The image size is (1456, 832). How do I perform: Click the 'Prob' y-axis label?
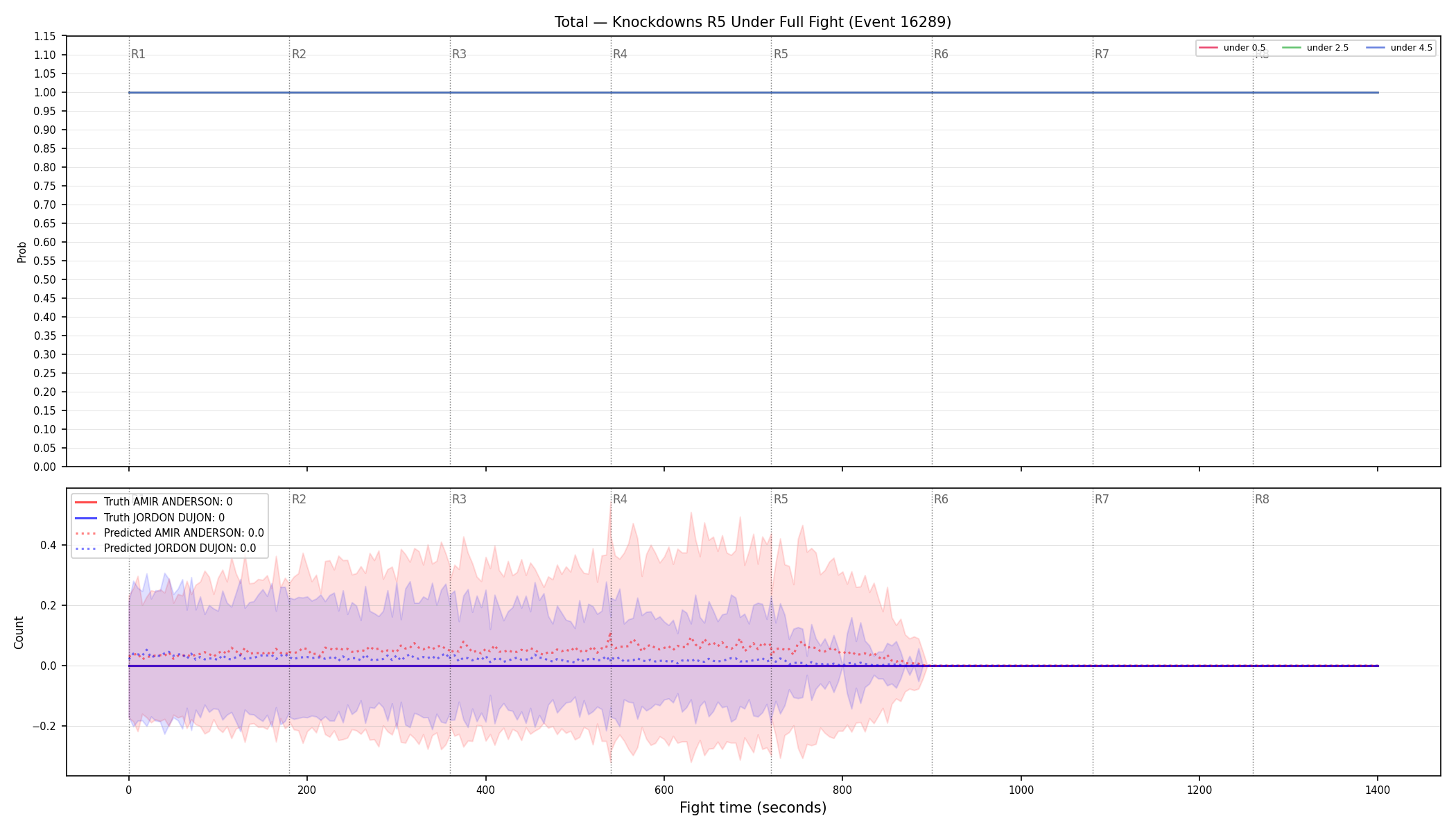coord(21,252)
